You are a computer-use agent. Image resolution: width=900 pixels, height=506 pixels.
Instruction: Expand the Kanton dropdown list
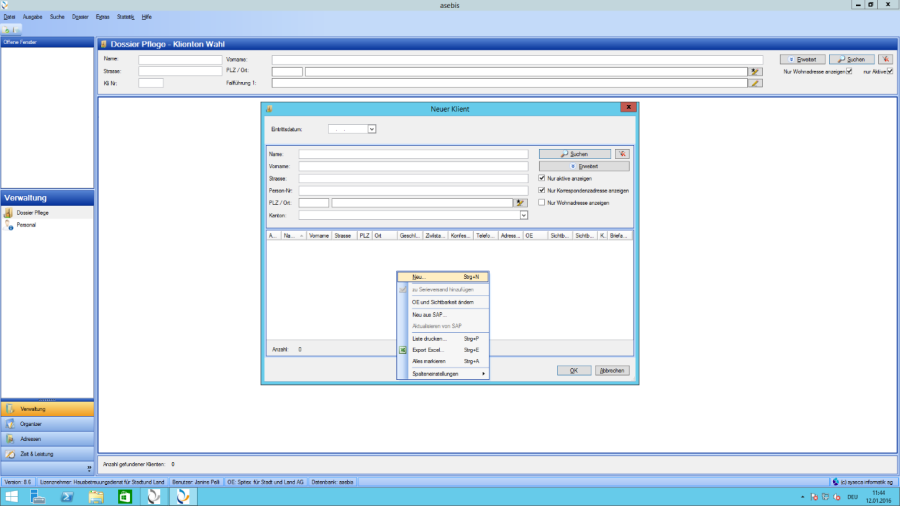coord(523,214)
